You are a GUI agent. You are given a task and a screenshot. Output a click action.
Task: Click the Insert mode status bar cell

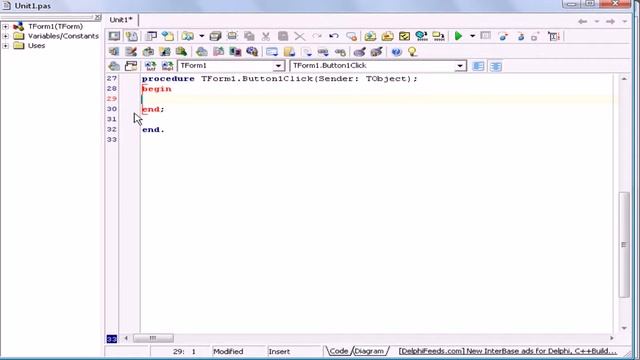(x=294, y=351)
